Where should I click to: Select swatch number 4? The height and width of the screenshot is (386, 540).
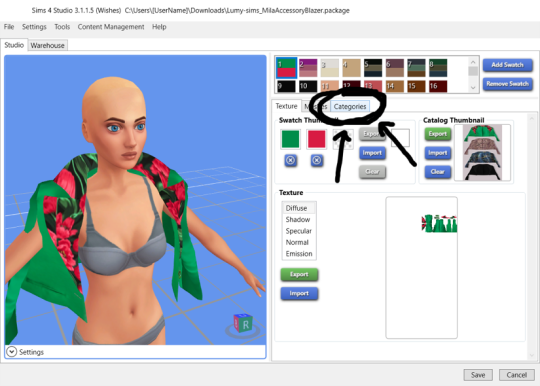pos(351,68)
